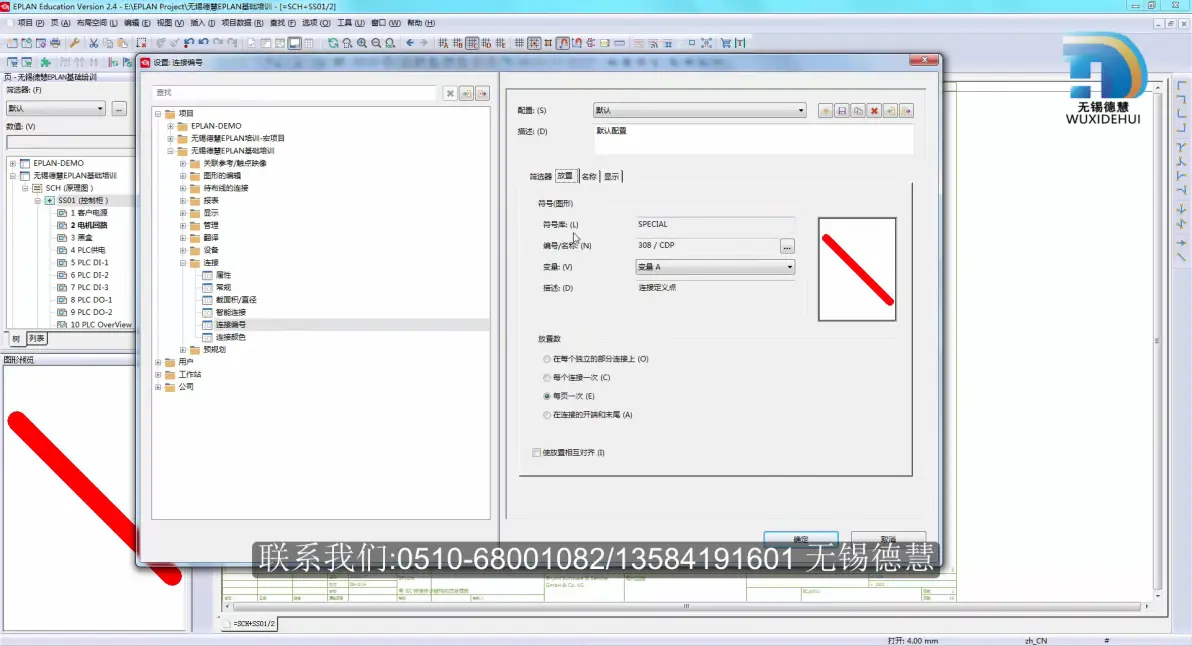Open the 工具 menu
1192x646 pixels.
(x=350, y=23)
